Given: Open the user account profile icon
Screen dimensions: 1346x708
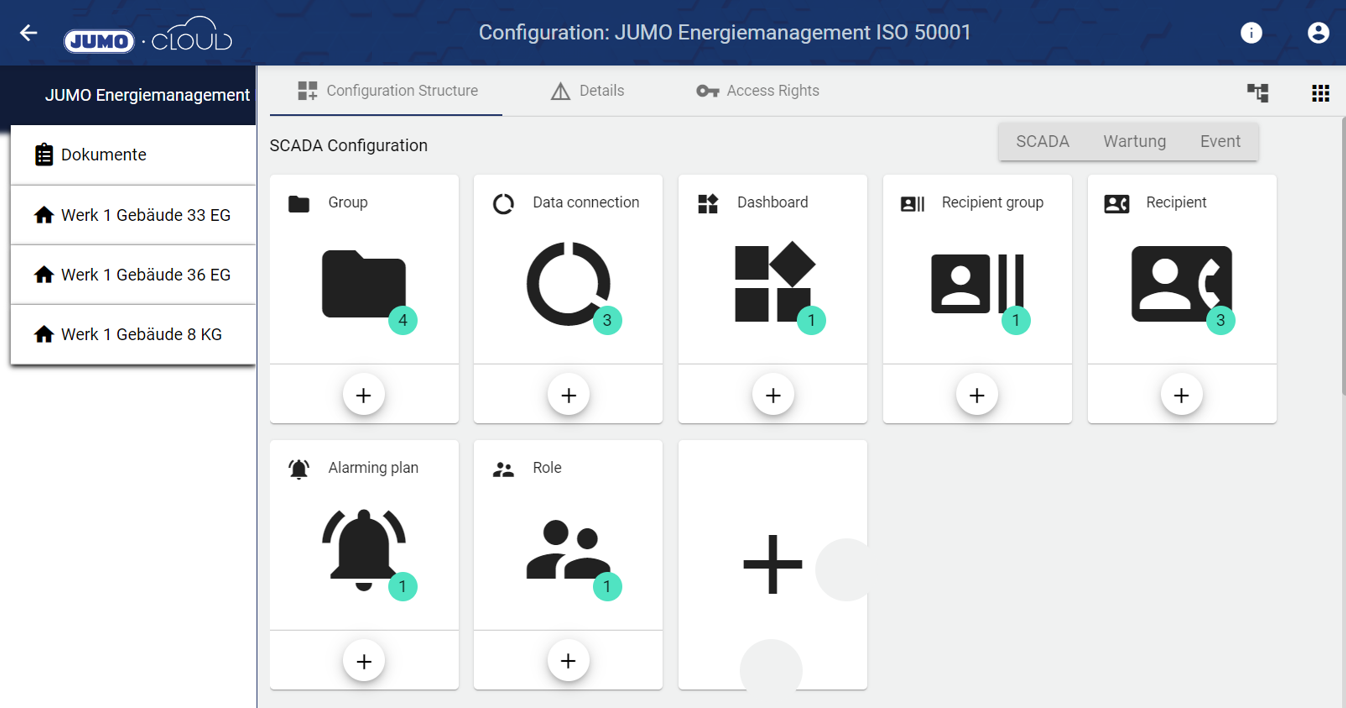Looking at the screenshot, I should pyautogui.click(x=1318, y=33).
